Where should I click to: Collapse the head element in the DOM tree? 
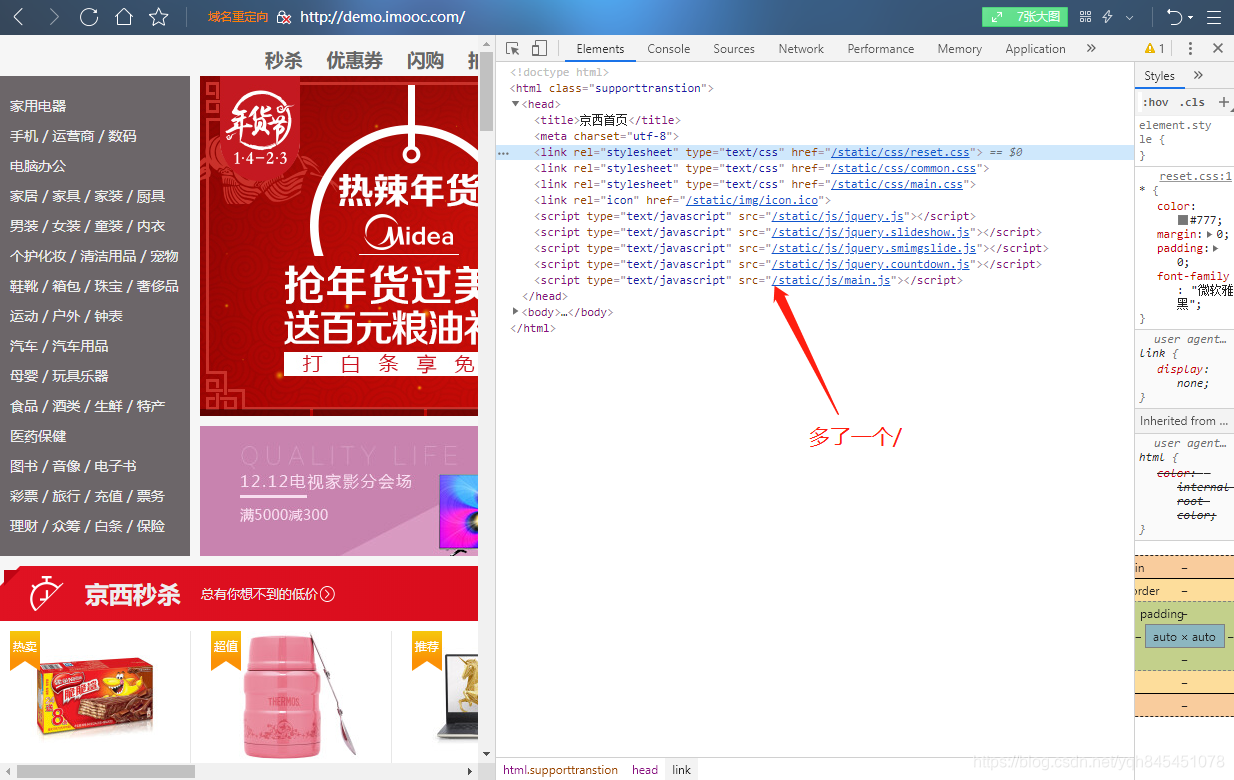(x=516, y=104)
